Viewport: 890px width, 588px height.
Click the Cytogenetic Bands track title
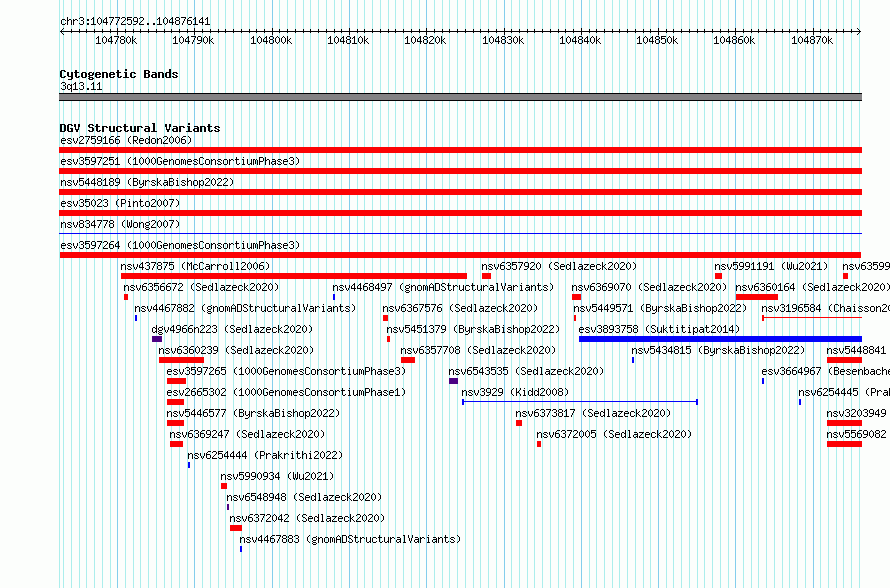(x=119, y=74)
